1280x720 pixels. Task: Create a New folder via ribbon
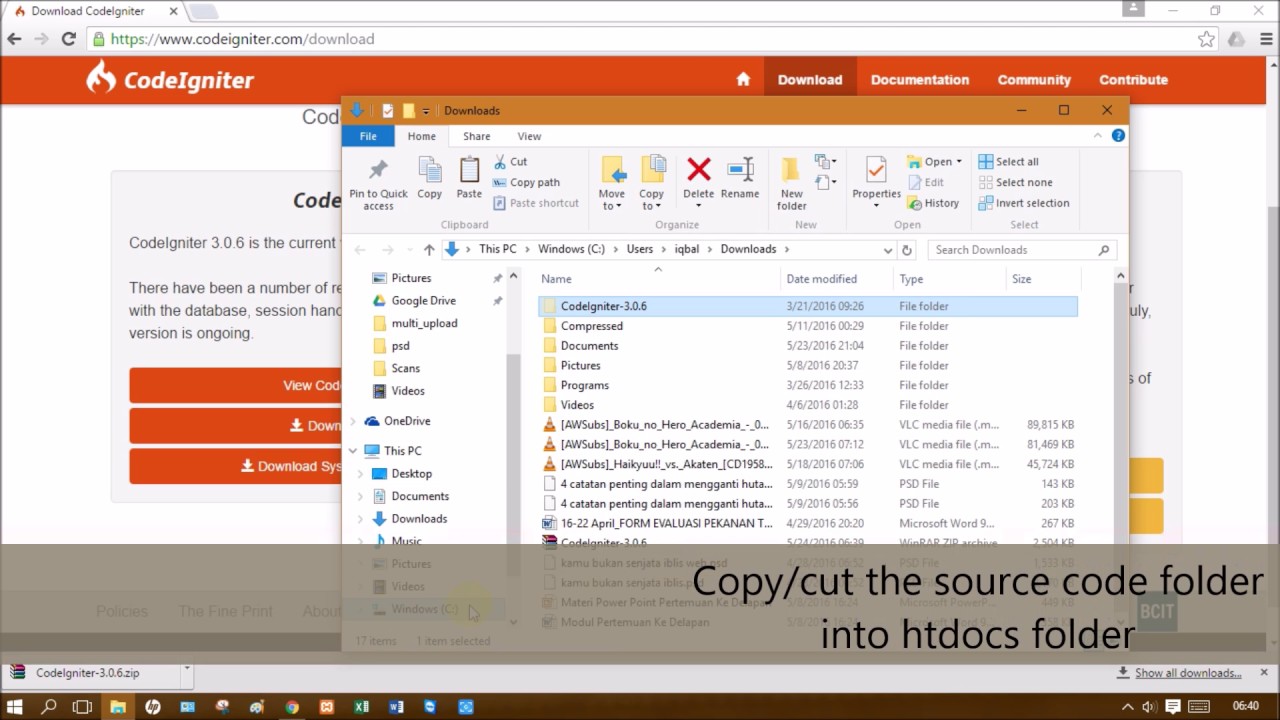pyautogui.click(x=792, y=183)
